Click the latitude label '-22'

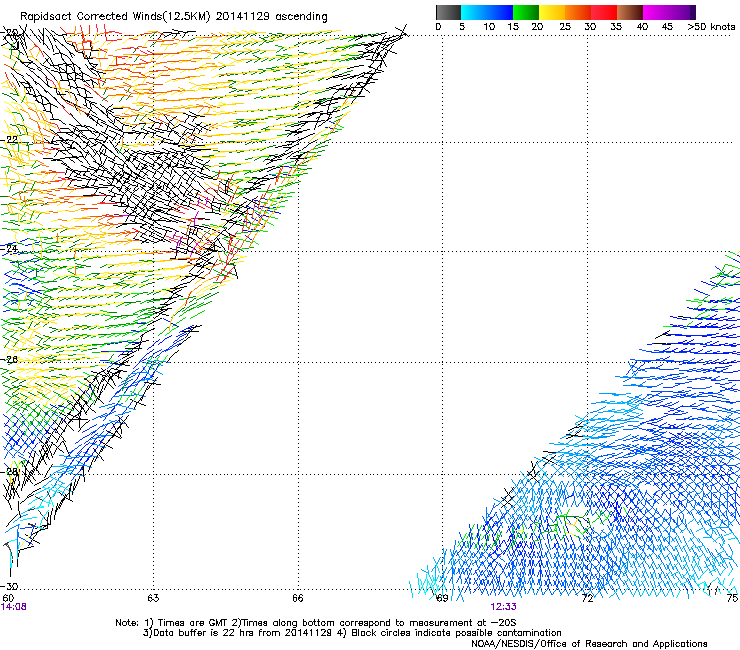[10, 140]
